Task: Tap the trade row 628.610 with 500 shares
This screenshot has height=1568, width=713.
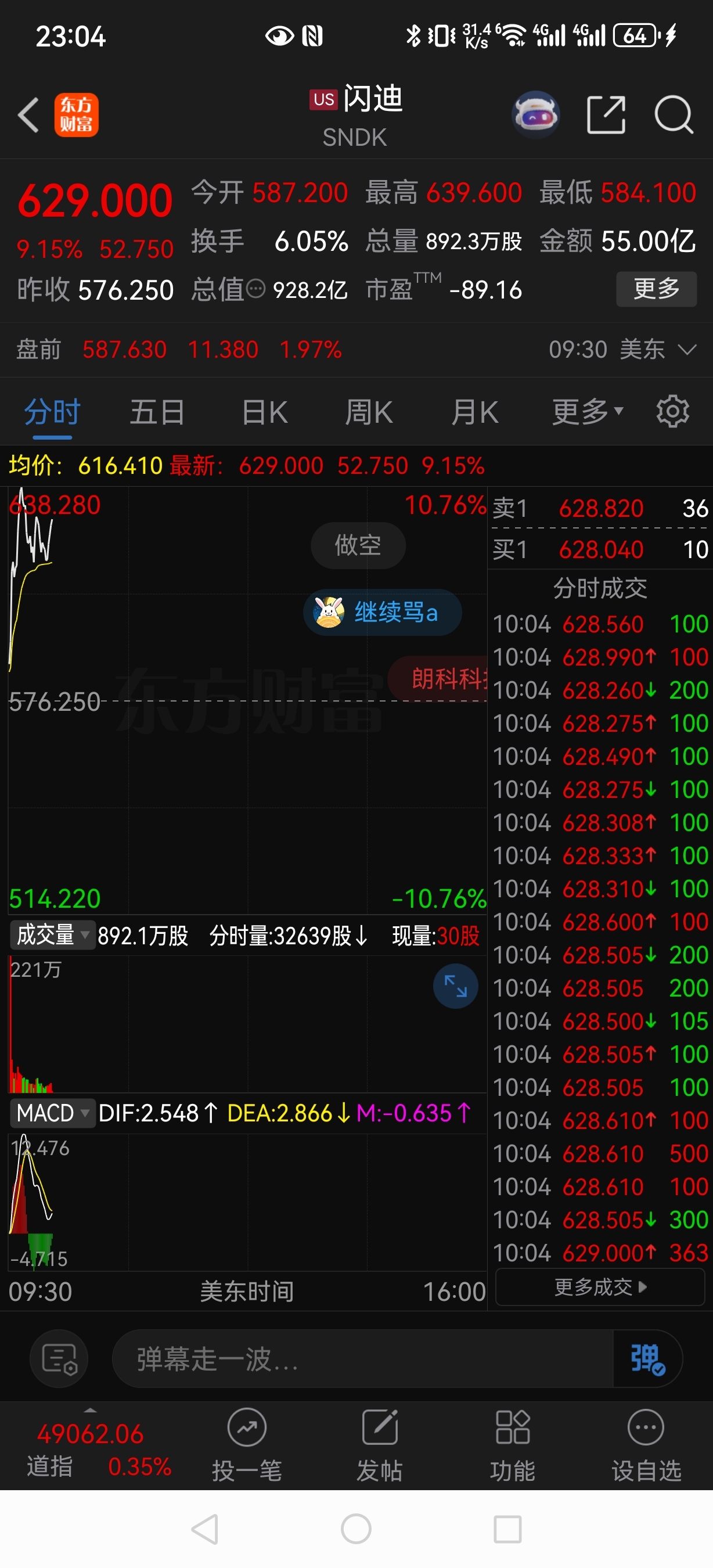Action: point(600,1153)
